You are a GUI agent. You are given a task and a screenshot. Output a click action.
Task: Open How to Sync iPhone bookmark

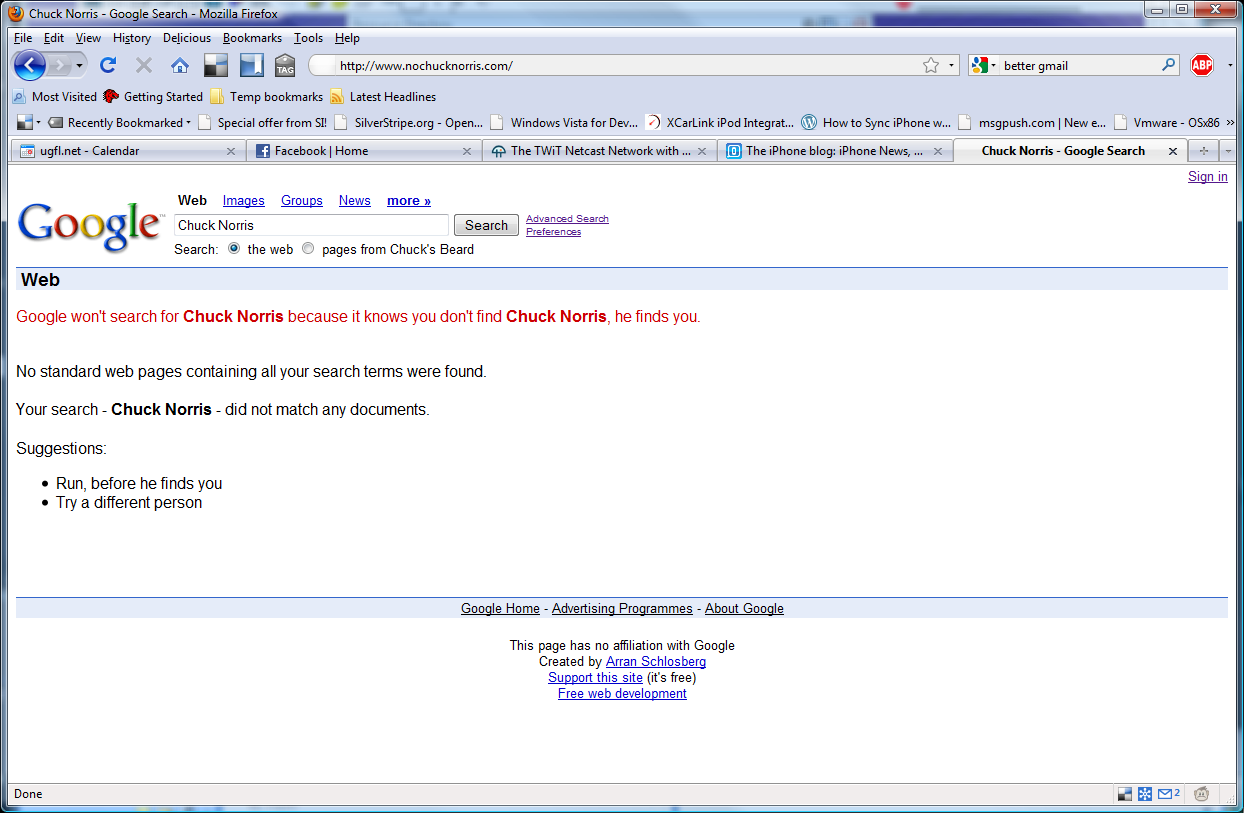pyautogui.click(x=876, y=123)
